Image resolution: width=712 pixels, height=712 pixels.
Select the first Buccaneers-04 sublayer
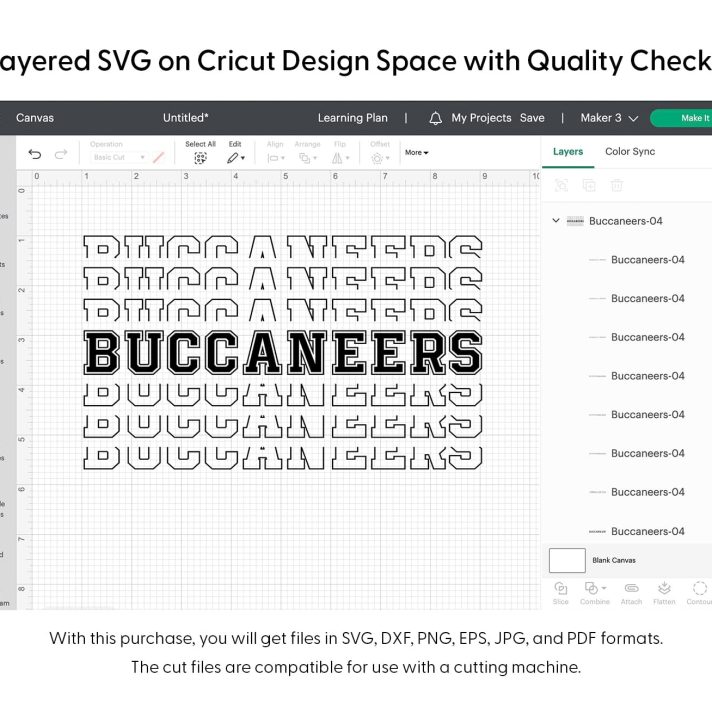pyautogui.click(x=648, y=260)
